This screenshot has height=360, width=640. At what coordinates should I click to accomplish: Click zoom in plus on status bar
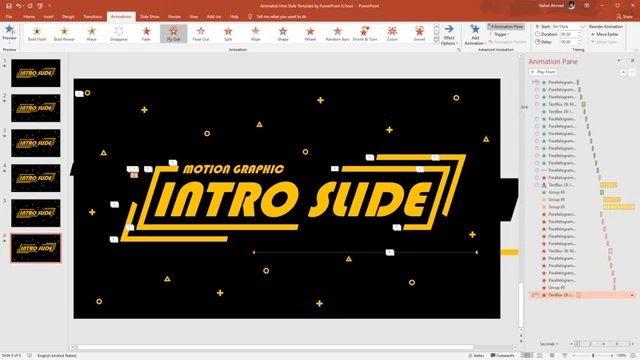(611, 356)
